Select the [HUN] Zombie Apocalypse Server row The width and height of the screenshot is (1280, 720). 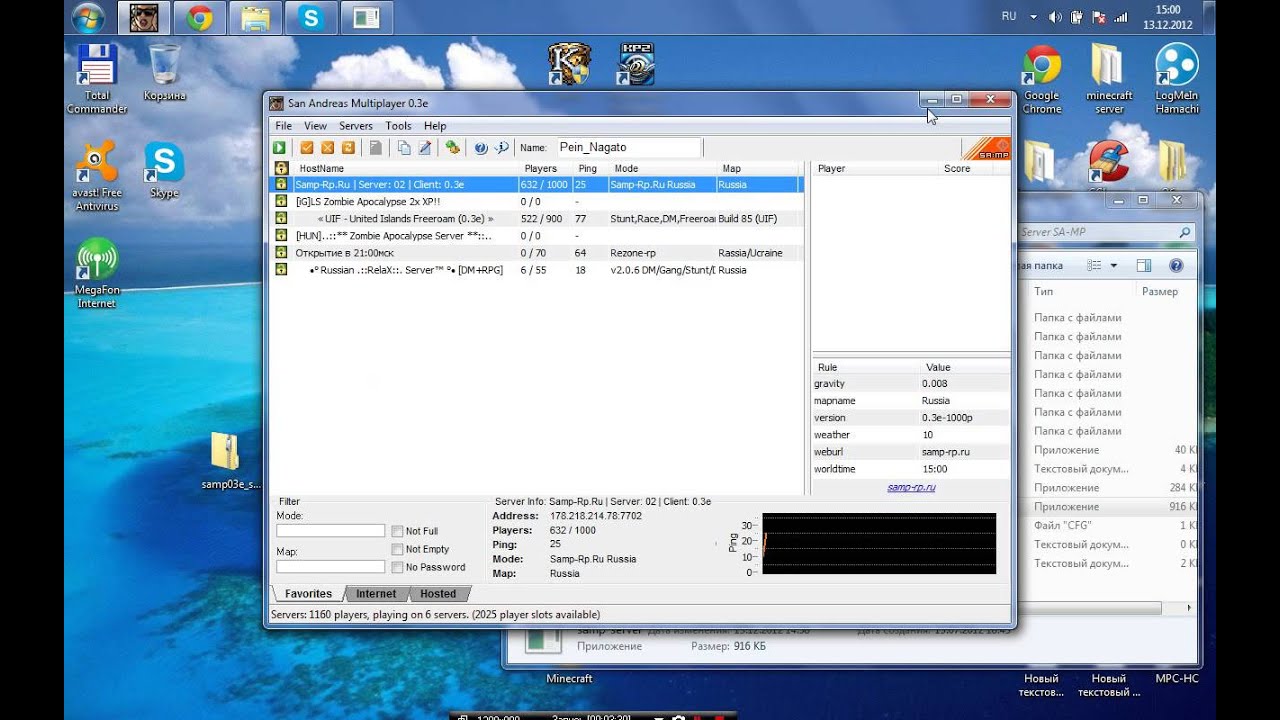[x=538, y=236]
